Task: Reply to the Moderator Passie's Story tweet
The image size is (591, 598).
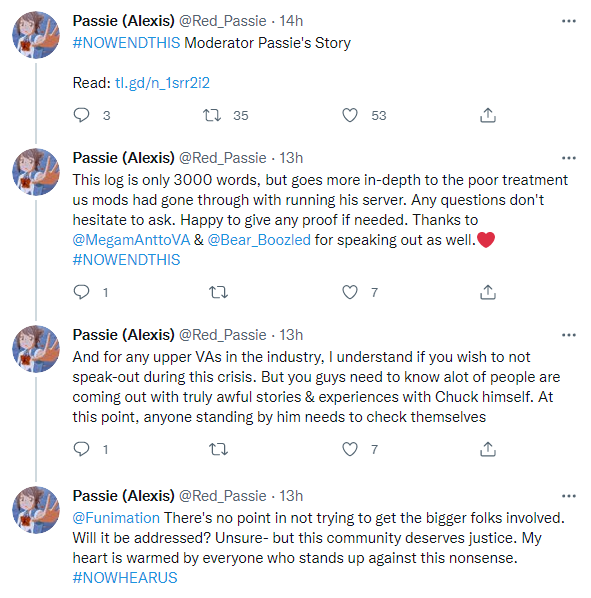Action: pyautogui.click(x=81, y=115)
